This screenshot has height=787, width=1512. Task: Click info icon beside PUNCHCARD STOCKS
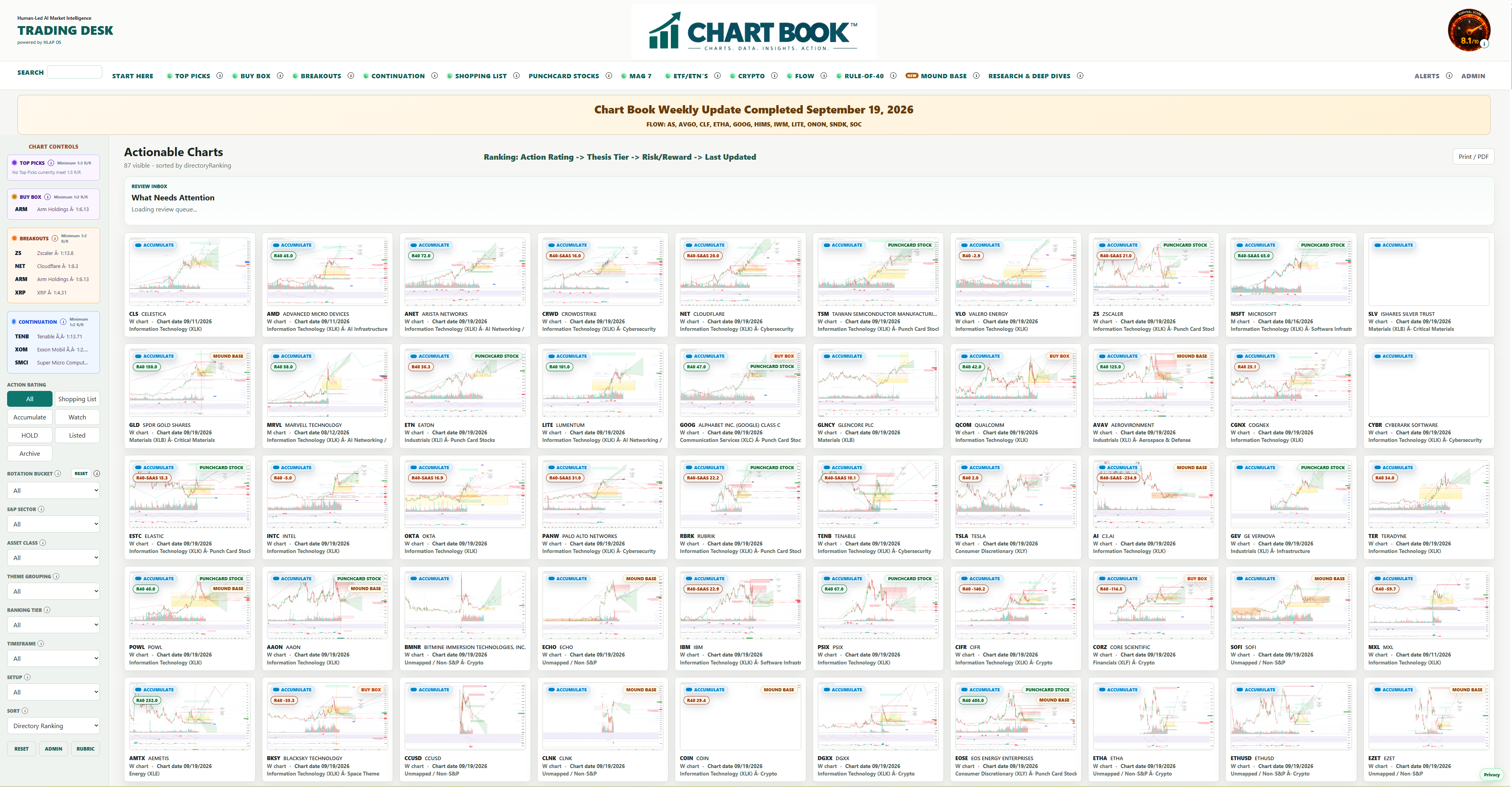tap(609, 76)
